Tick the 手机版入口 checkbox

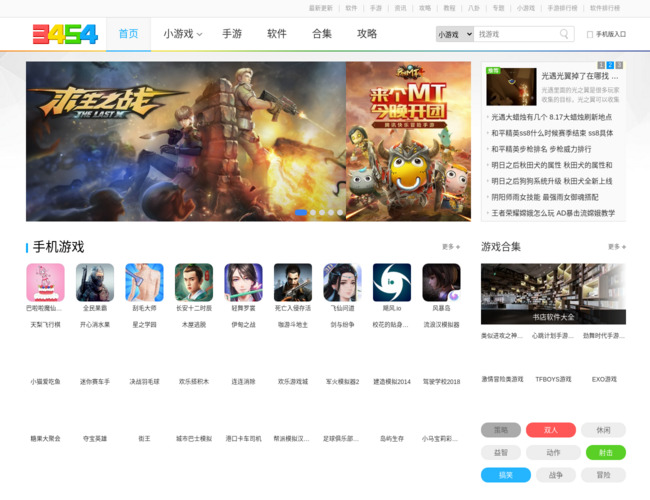pyautogui.click(x=589, y=34)
